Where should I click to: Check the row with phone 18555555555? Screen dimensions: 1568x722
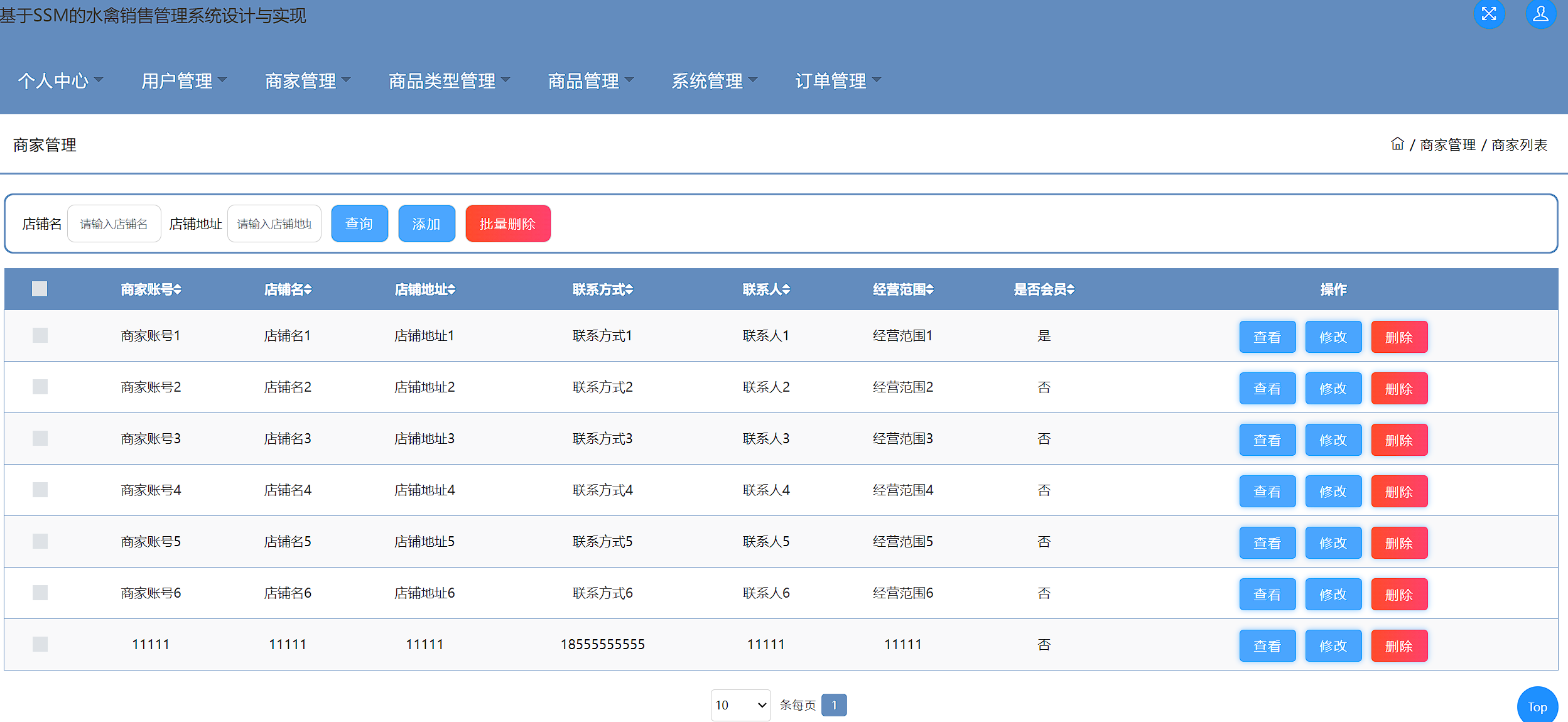coord(40,644)
